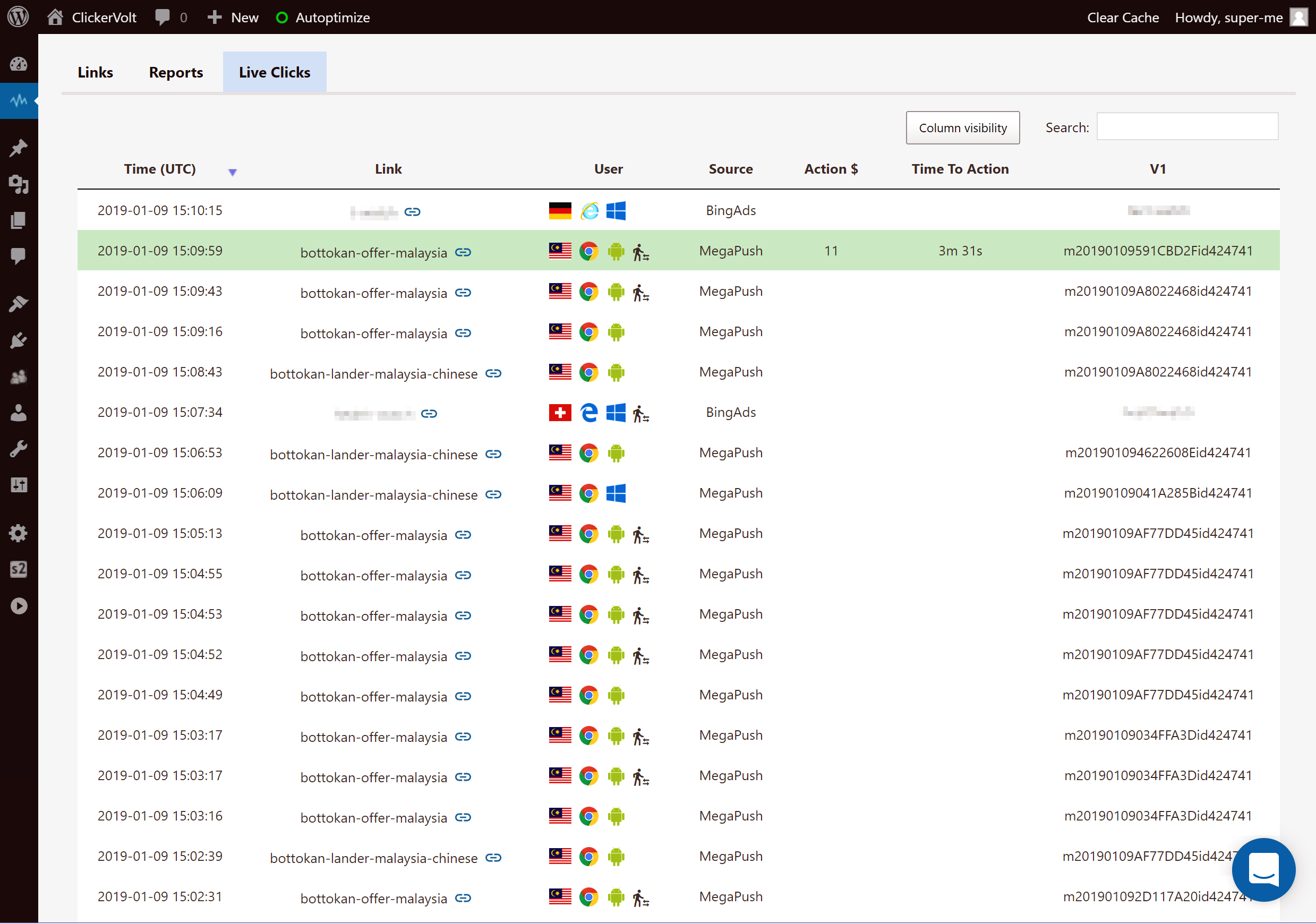
Task: Switch to the Reports tab
Action: 176,72
